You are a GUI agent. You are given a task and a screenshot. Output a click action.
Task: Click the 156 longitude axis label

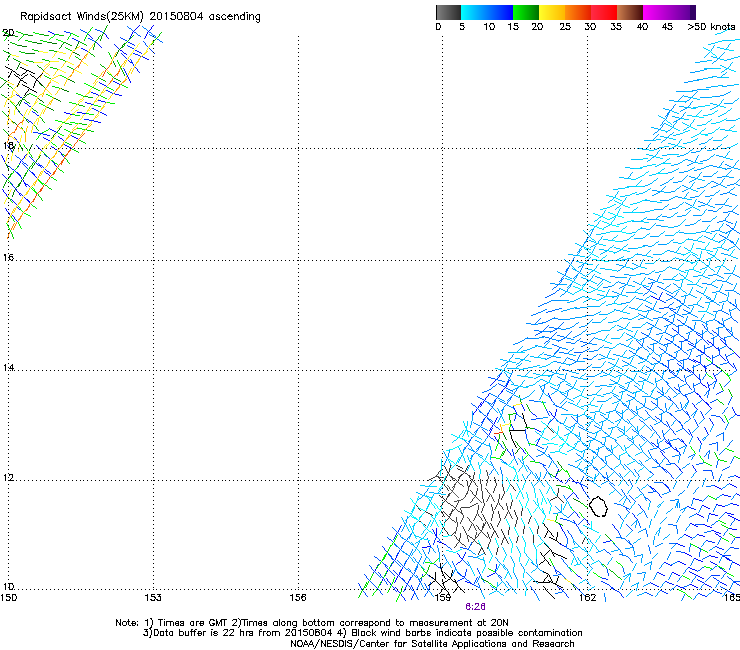(x=298, y=598)
